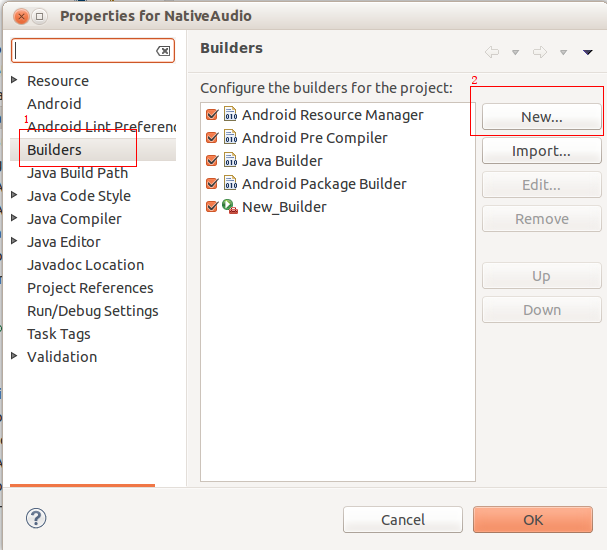
Task: Click the Edit... button
Action: [542, 185]
